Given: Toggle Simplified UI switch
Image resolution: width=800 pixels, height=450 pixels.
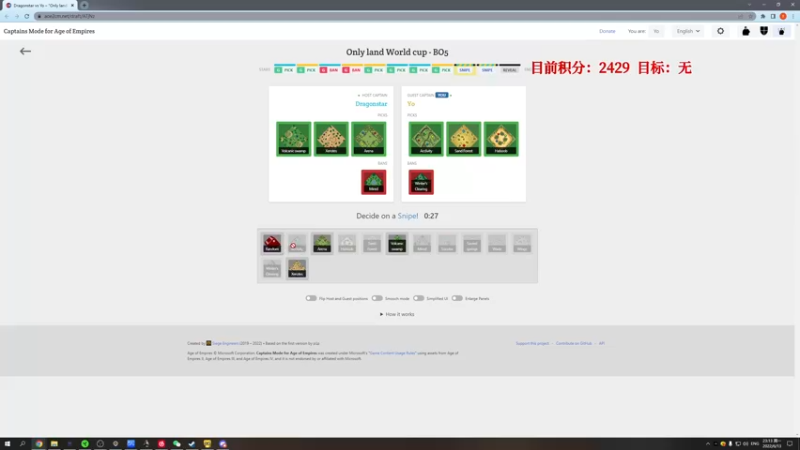Looking at the screenshot, I should coord(418,298).
